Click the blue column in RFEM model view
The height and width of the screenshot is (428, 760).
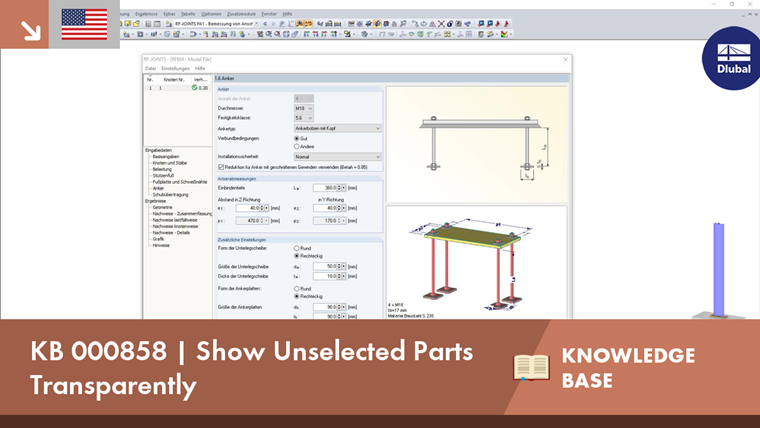point(718,269)
